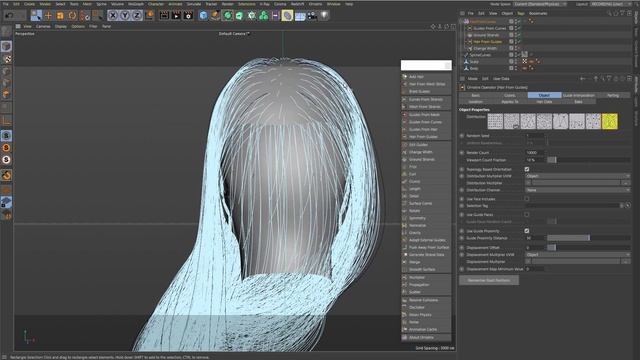The height and width of the screenshot is (360, 640).
Task: Open the Coord. tab in Attributes
Action: click(510, 95)
